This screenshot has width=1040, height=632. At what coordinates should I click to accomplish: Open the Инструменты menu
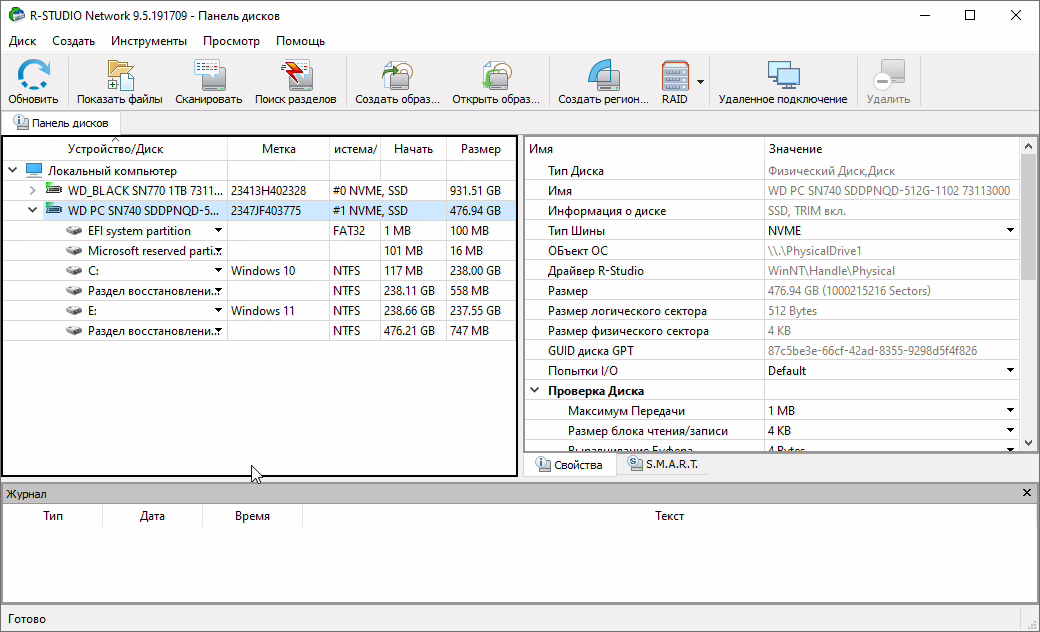coord(149,41)
